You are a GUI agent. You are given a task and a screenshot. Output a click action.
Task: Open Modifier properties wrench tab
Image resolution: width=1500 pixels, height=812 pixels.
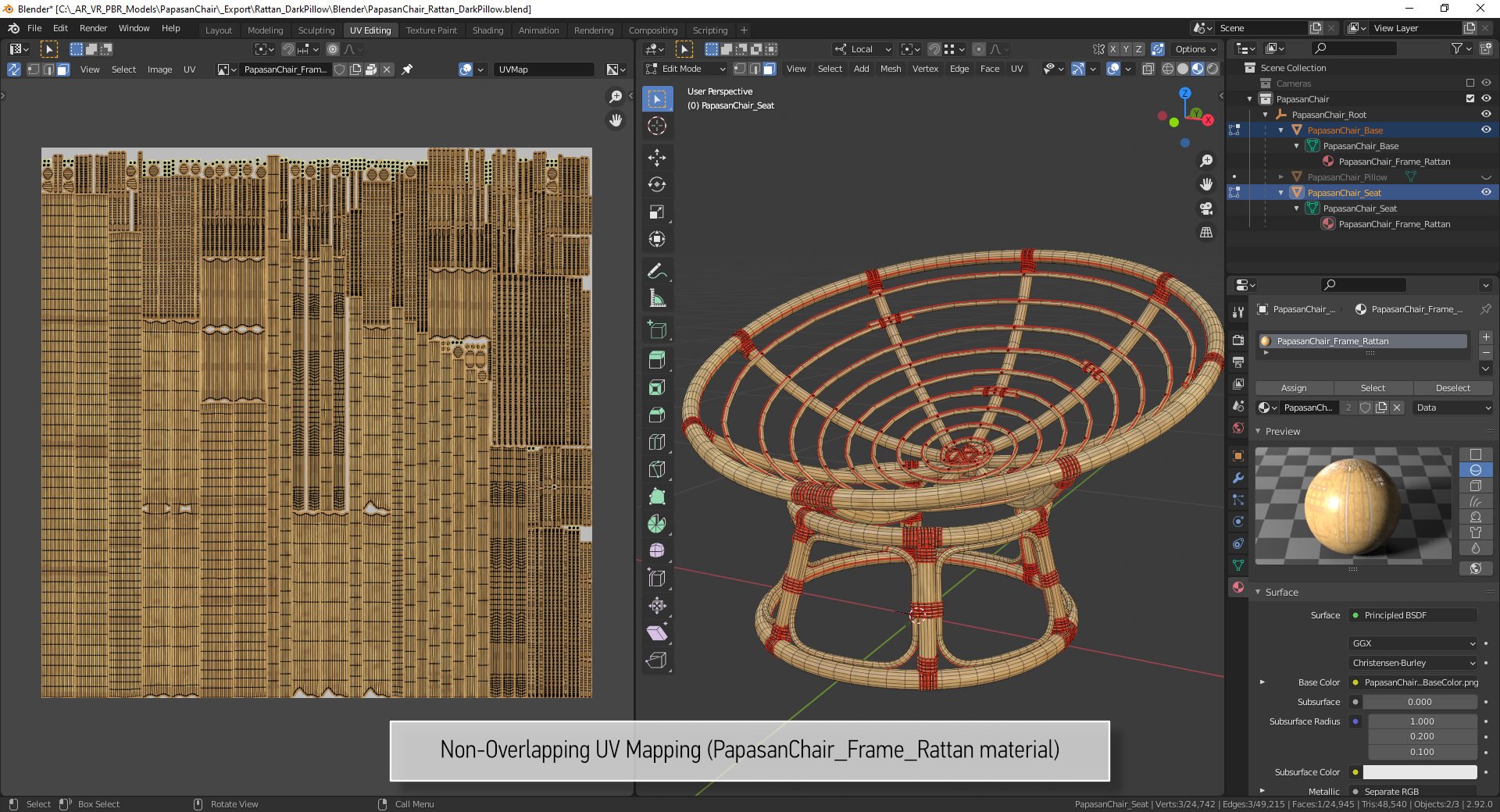tap(1237, 478)
